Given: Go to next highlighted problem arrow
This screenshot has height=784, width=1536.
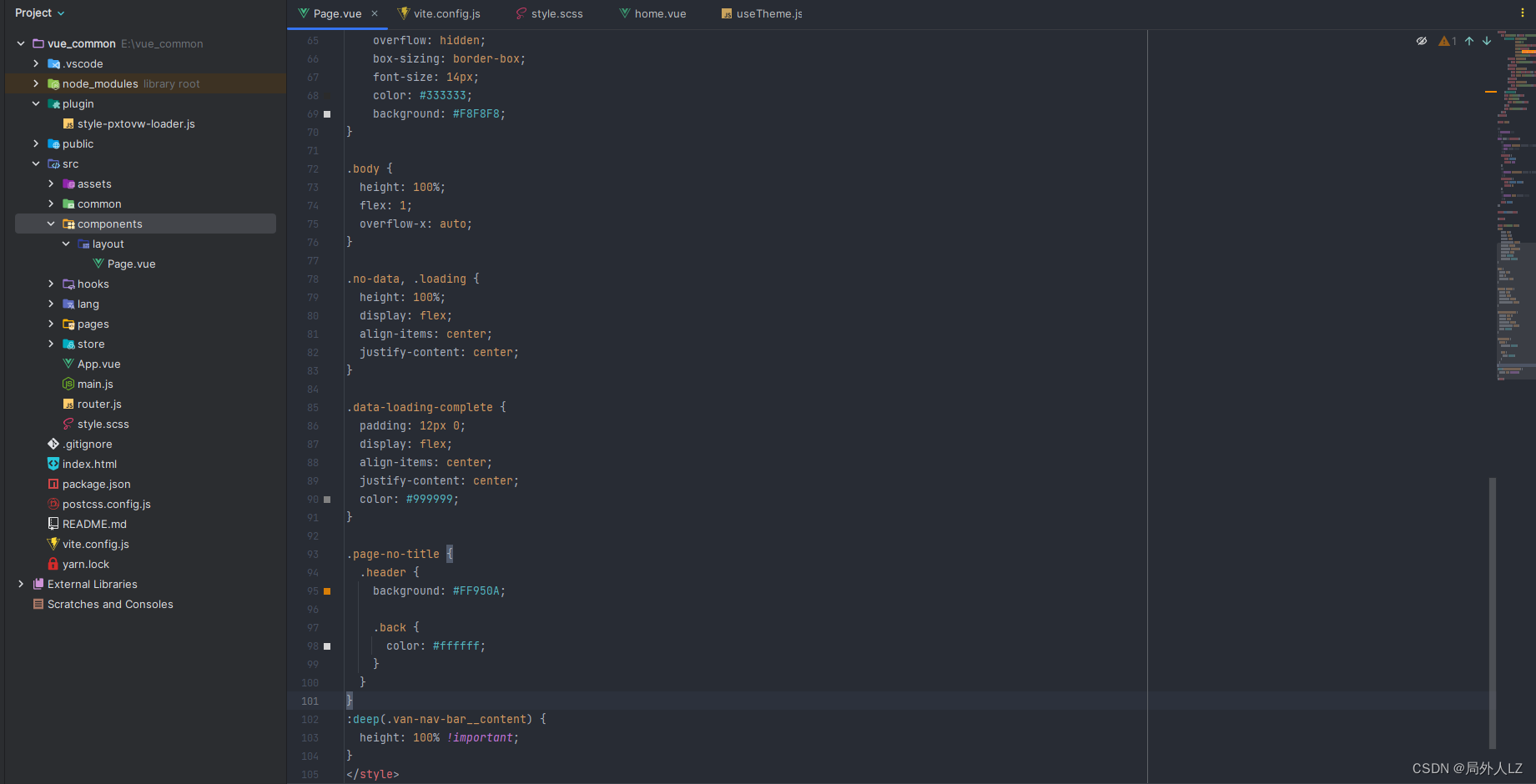Looking at the screenshot, I should (1487, 41).
